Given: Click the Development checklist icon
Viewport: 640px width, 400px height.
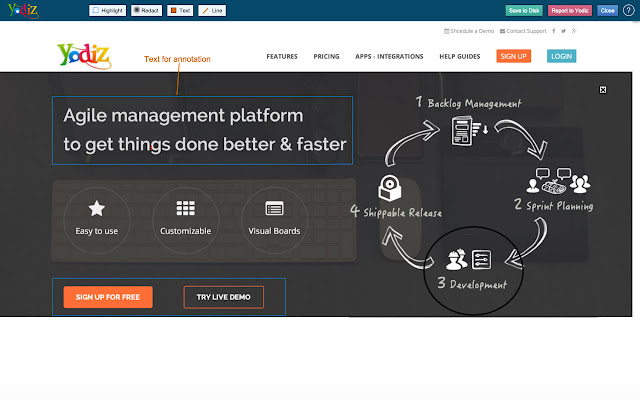Looking at the screenshot, I should [482, 260].
